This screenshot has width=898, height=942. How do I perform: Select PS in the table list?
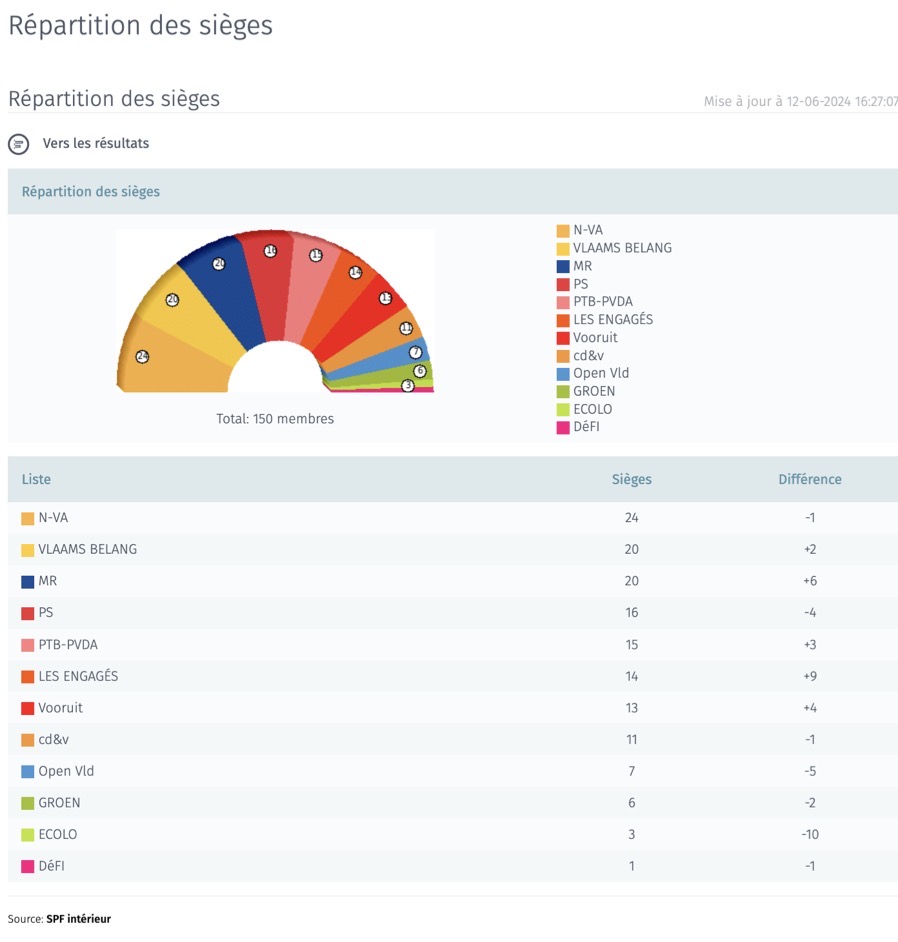click(46, 613)
